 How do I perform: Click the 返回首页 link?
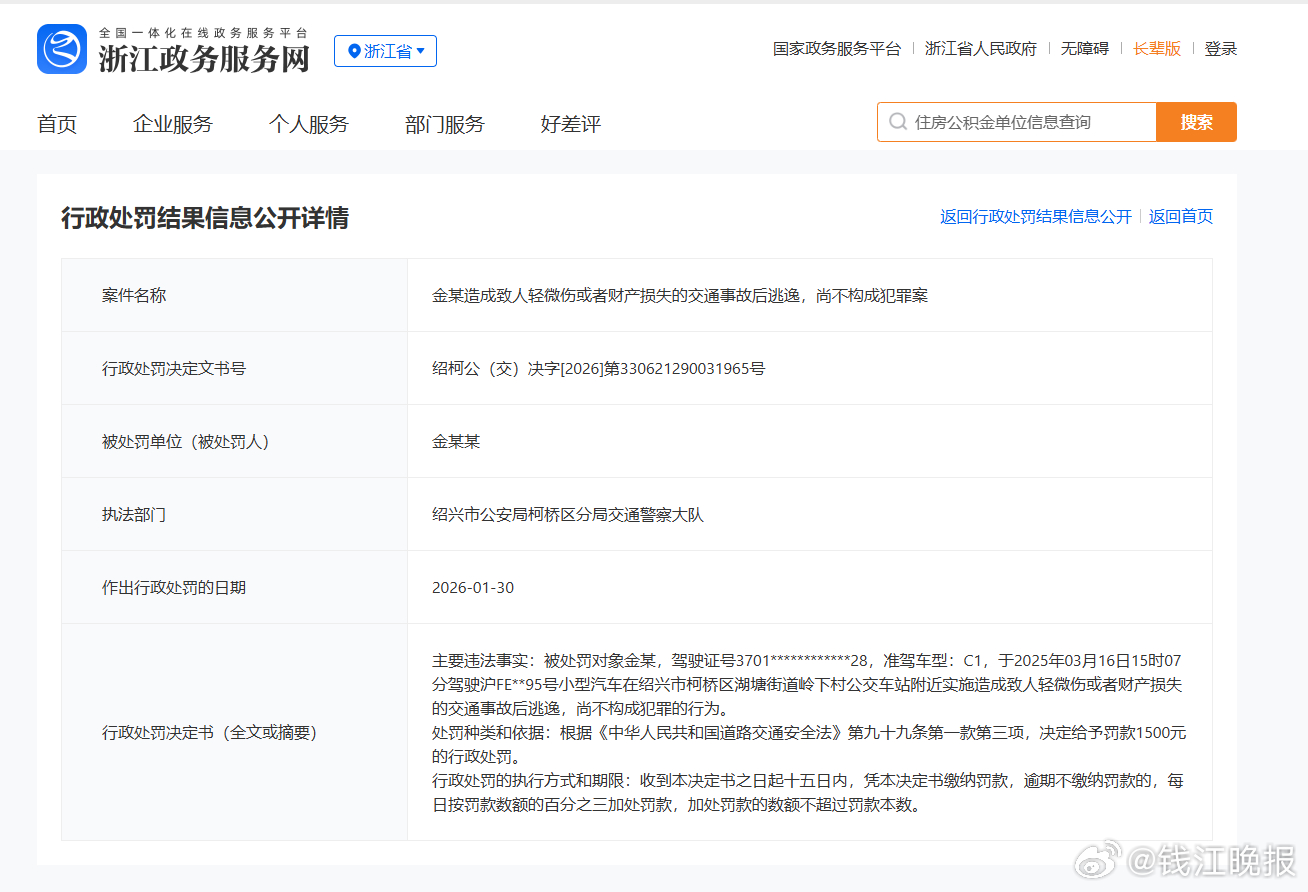[1181, 216]
